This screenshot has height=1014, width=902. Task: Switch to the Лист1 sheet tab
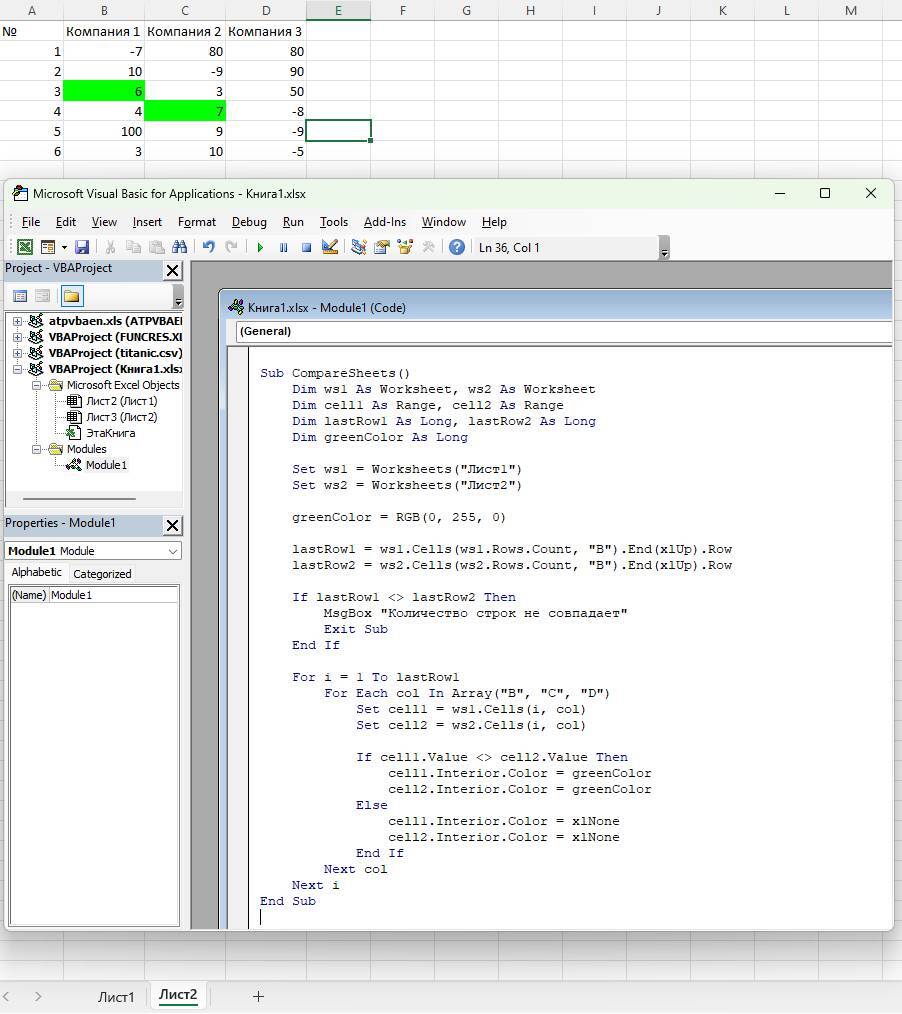pyautogui.click(x=116, y=996)
